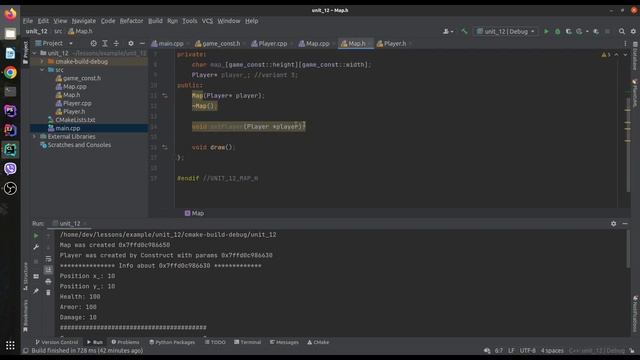
Task: Collapse the src folder
Action: coord(42,70)
